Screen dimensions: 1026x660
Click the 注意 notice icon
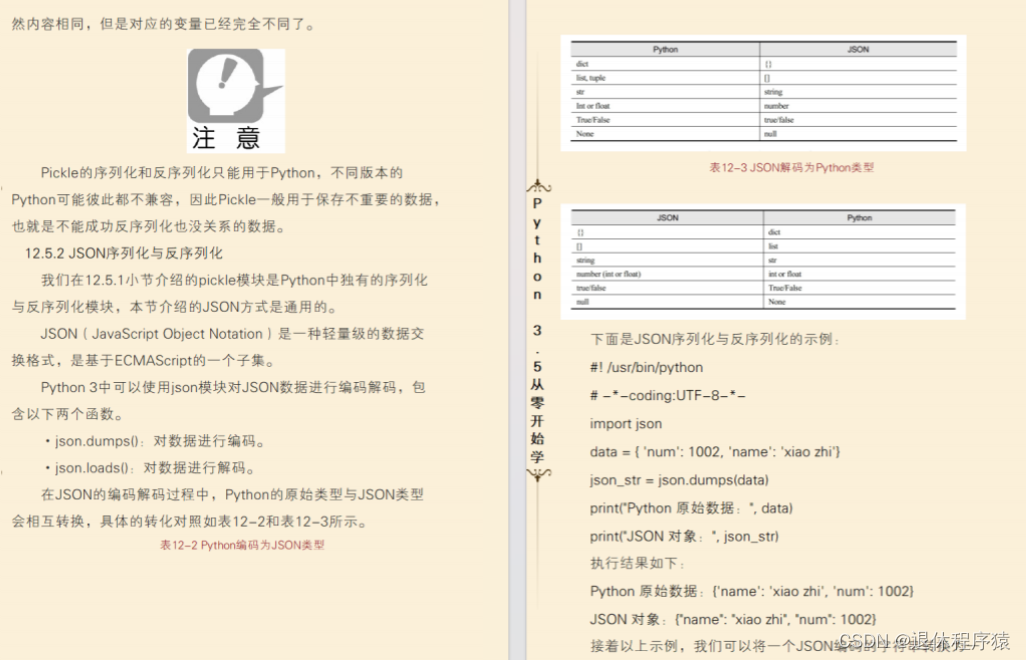(x=236, y=101)
